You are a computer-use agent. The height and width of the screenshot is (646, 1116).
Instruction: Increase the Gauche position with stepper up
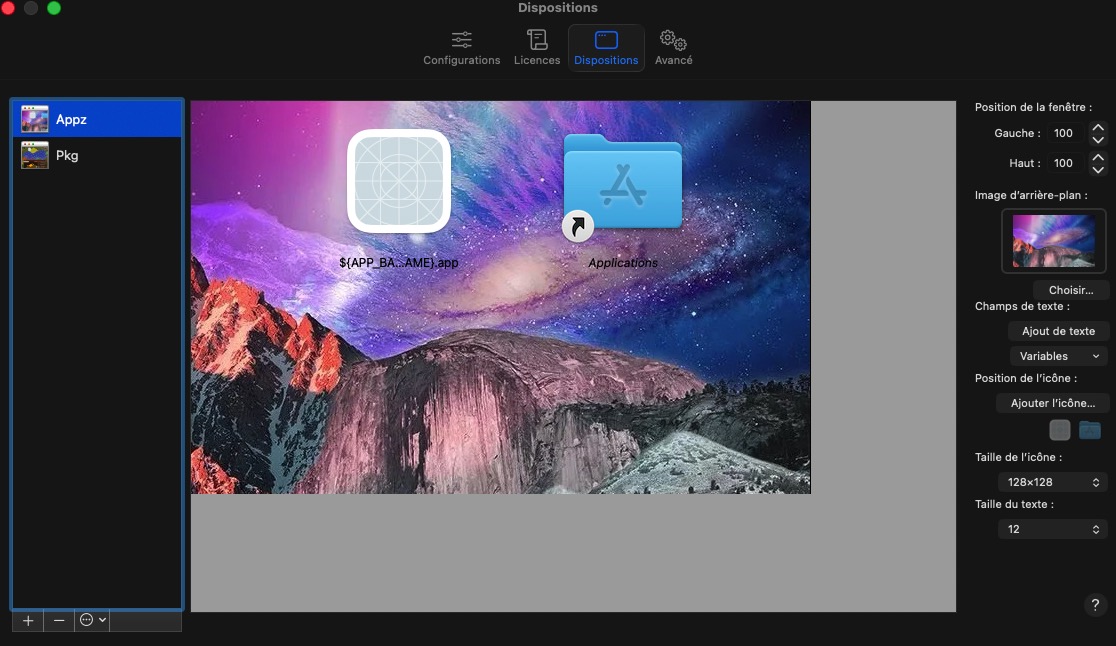[1098, 127]
